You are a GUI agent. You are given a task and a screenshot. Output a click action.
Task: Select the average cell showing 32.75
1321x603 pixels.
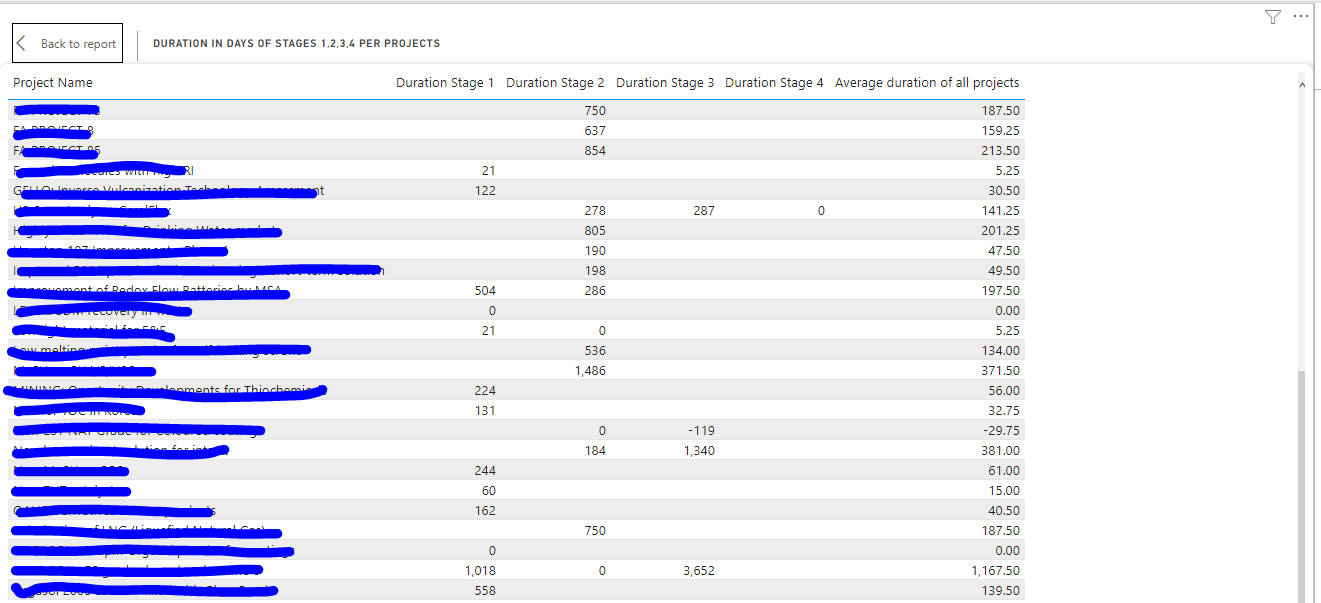coord(1004,411)
